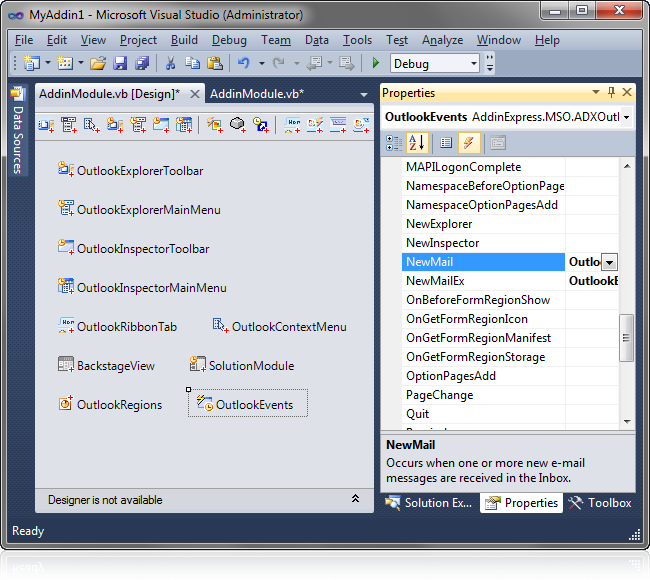Image resolution: width=650 pixels, height=580 pixels.
Task: Pin the Properties window with auto-hide
Action: pyautogui.click(x=611, y=92)
